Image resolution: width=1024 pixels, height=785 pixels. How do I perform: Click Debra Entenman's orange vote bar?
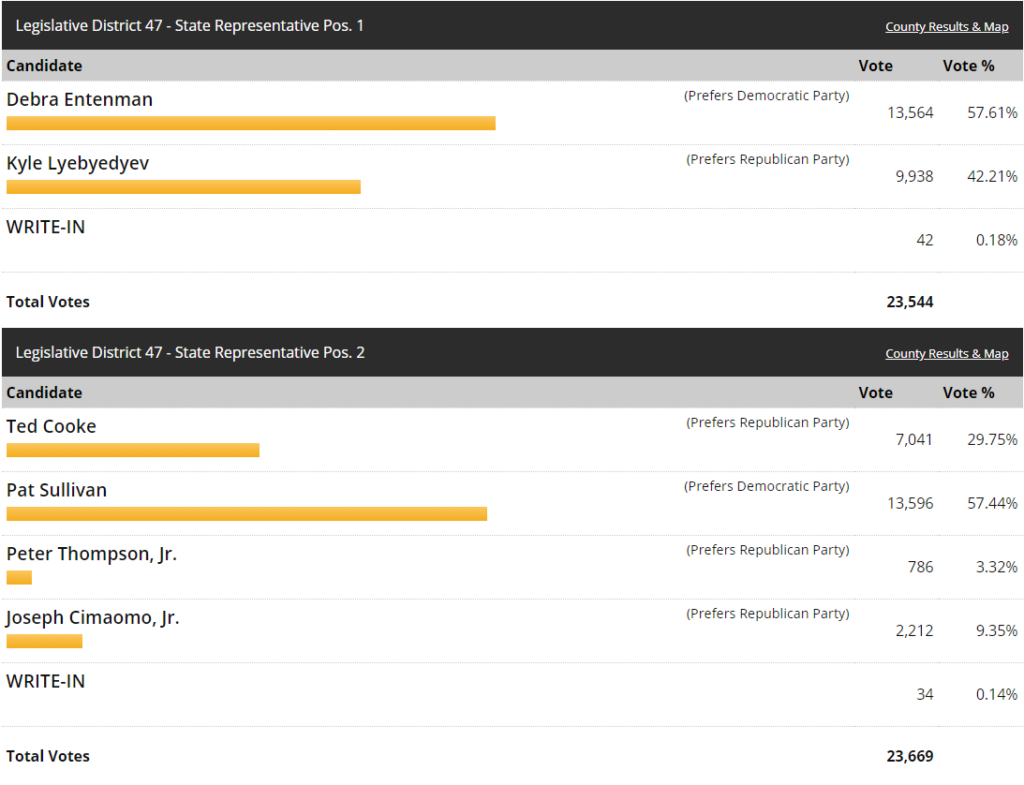250,123
